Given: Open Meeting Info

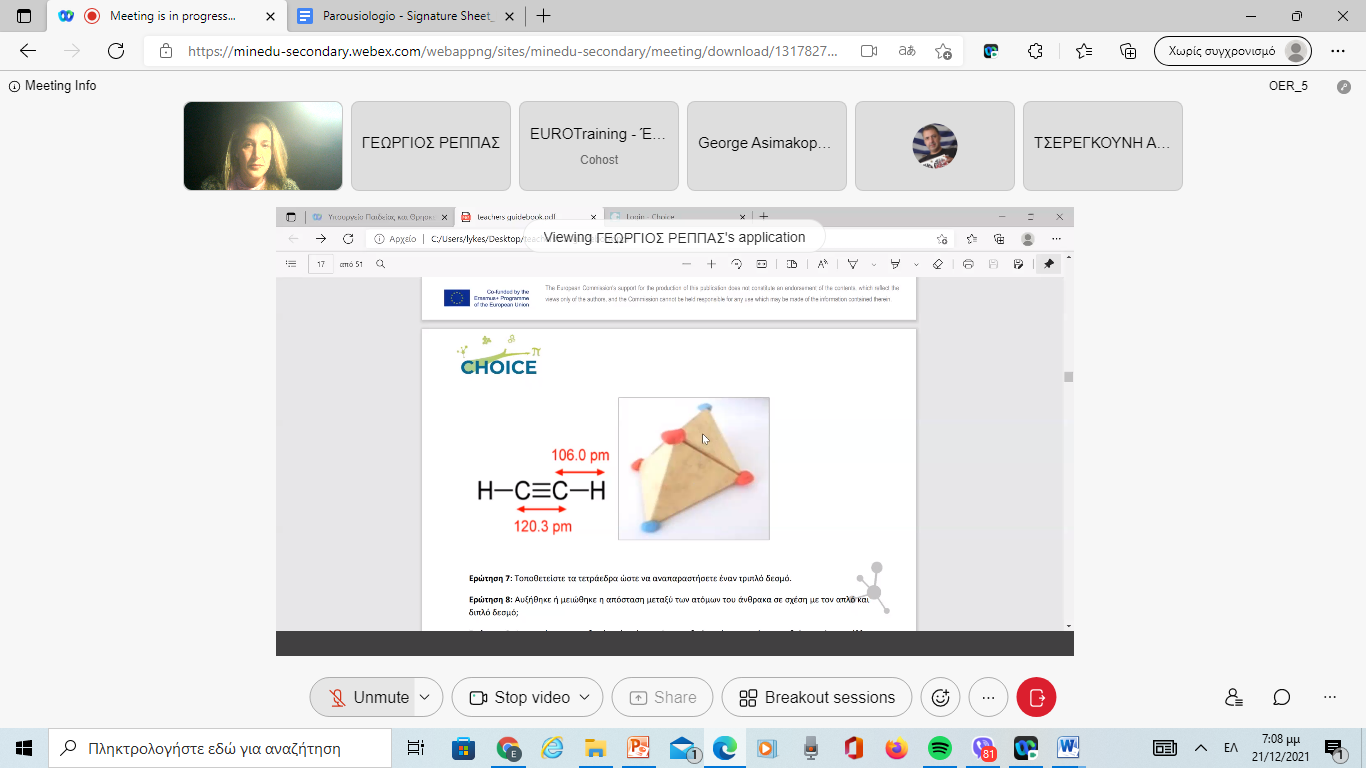Looking at the screenshot, I should (53, 86).
